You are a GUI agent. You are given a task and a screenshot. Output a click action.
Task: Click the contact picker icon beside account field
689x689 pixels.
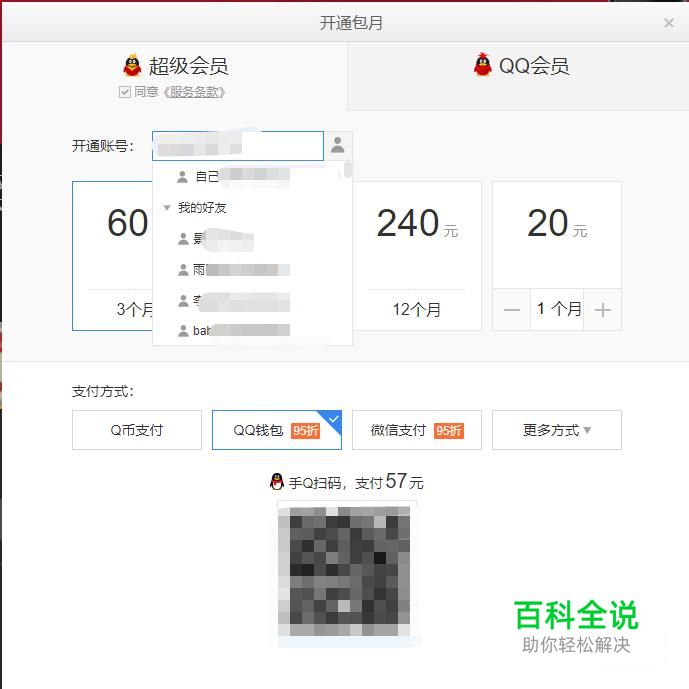pos(338,145)
